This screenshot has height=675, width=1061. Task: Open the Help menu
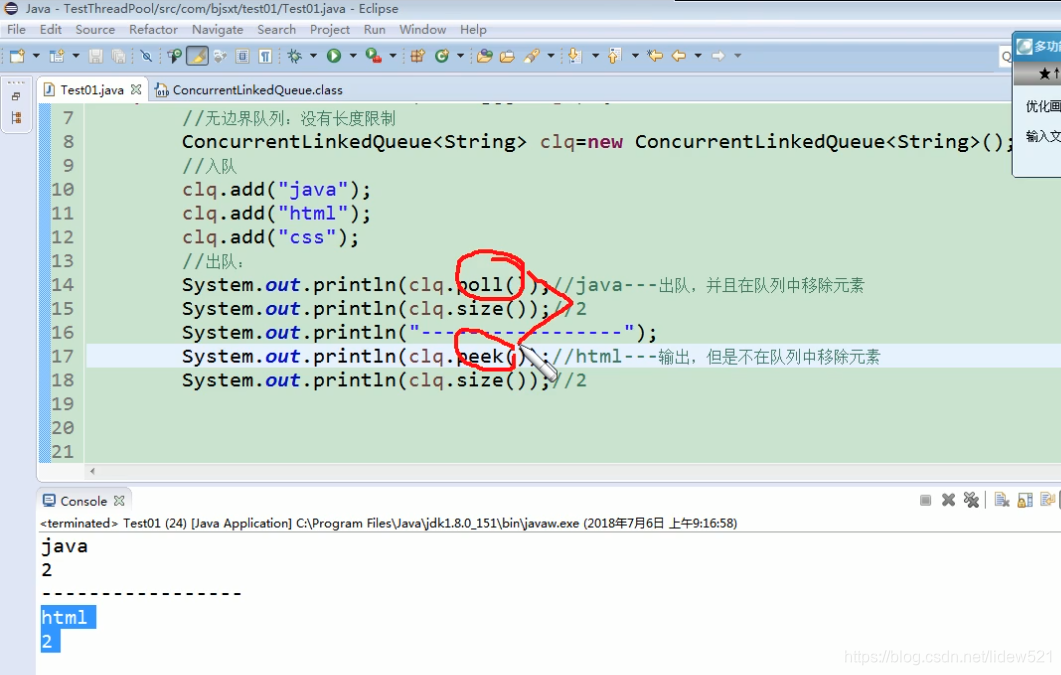tap(473, 30)
